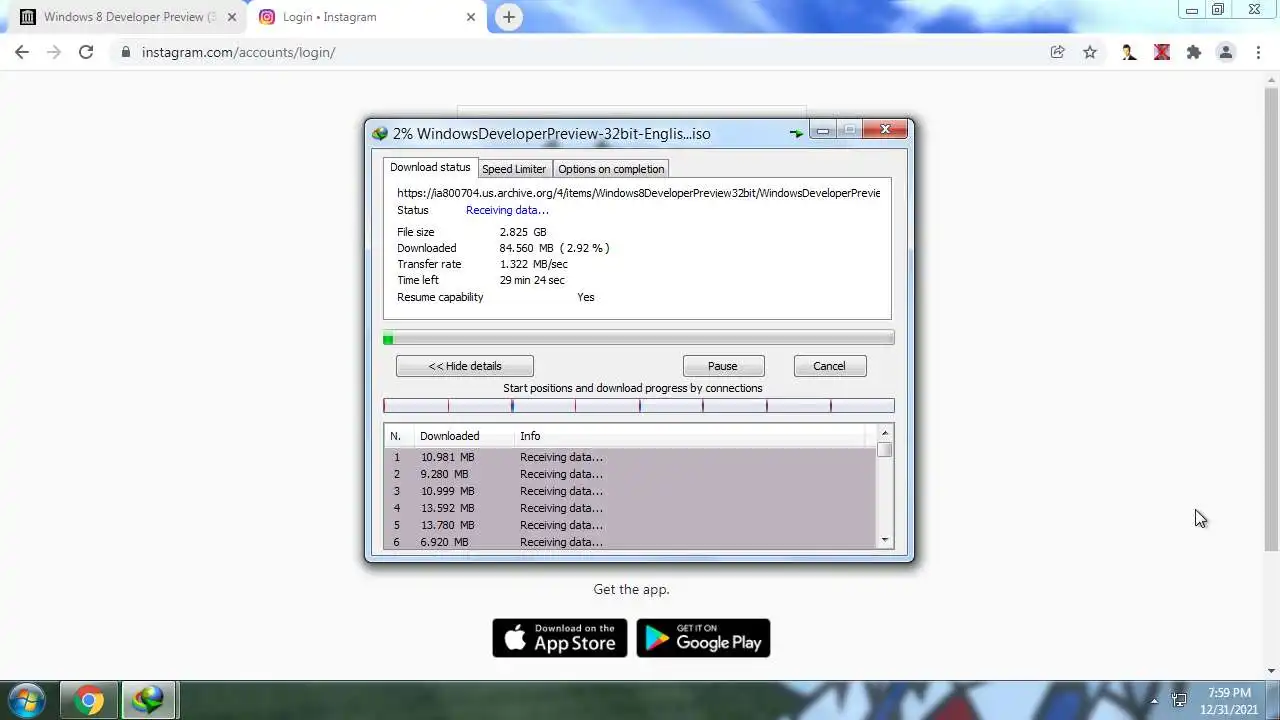Click the figure extension icon beside the star
Viewport: 1280px width, 720px height.
(1129, 52)
